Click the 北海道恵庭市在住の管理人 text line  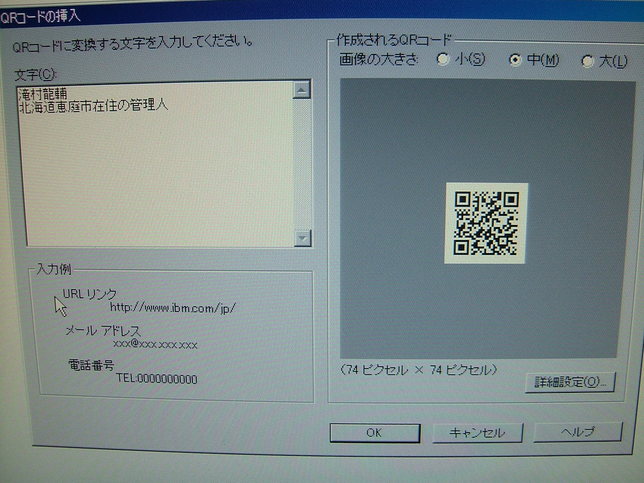pyautogui.click(x=94, y=106)
